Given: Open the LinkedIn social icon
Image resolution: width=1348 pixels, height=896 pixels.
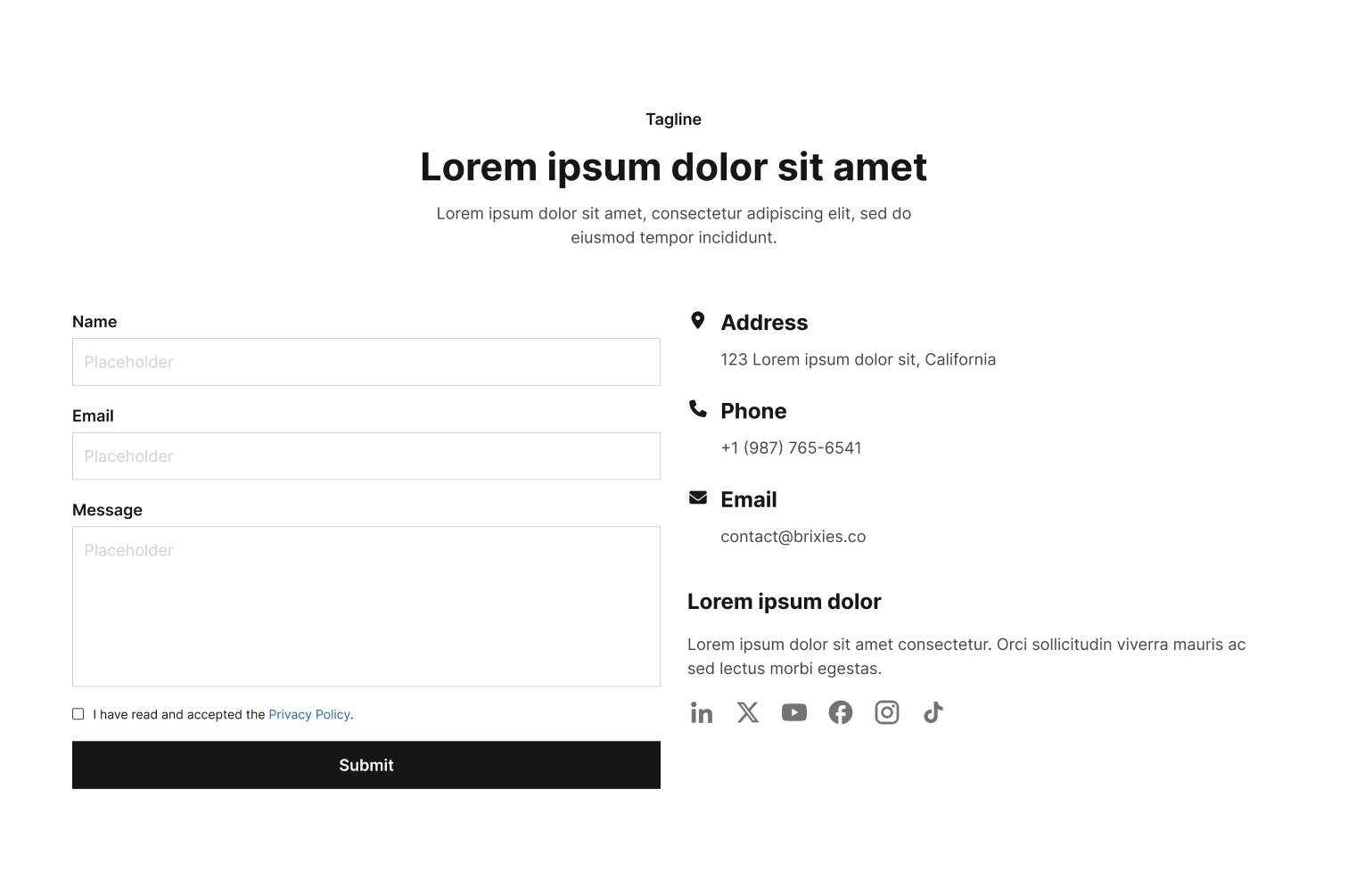Looking at the screenshot, I should tap(702, 712).
